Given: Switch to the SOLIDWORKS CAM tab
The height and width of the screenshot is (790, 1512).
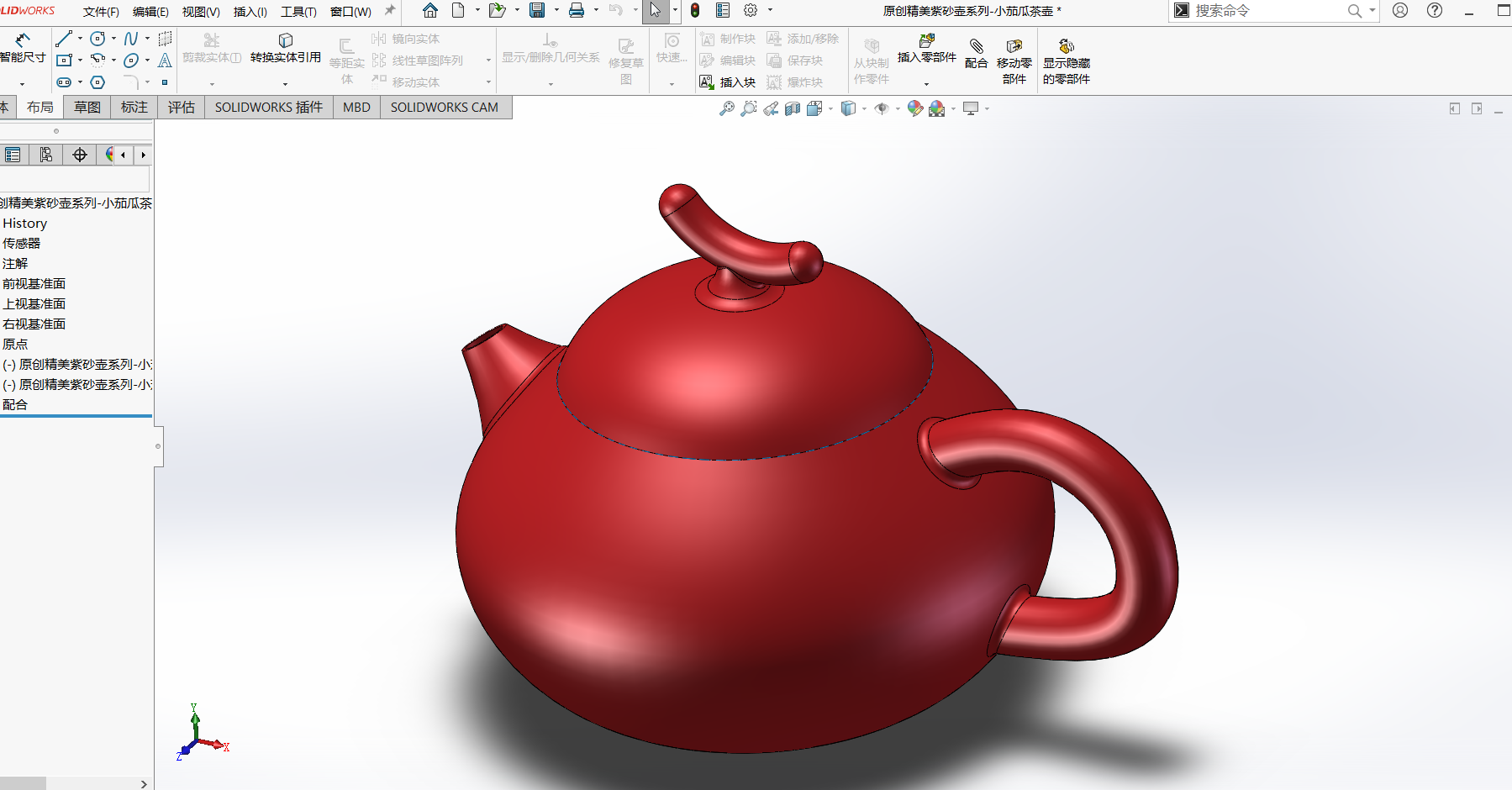Looking at the screenshot, I should coord(445,107).
